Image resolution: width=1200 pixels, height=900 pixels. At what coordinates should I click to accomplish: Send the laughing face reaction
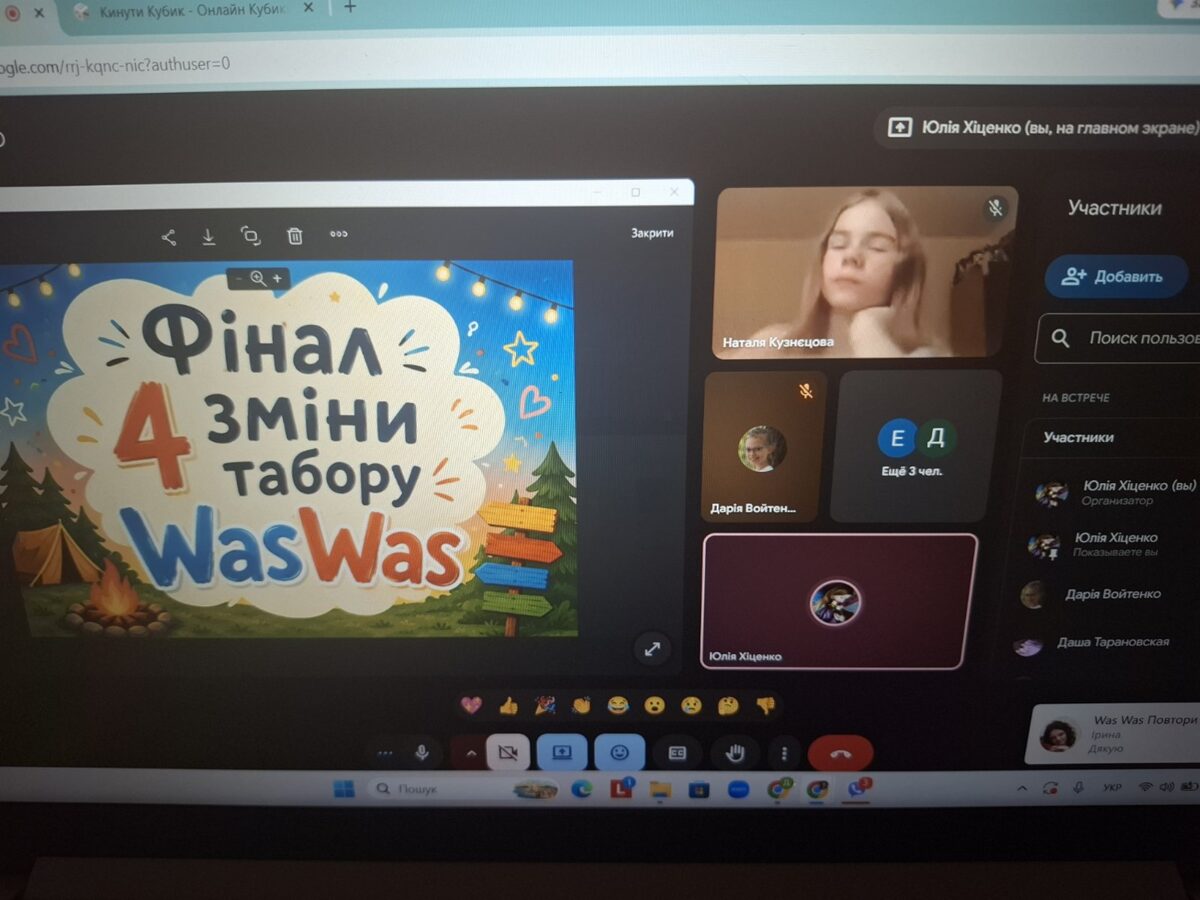click(x=618, y=705)
